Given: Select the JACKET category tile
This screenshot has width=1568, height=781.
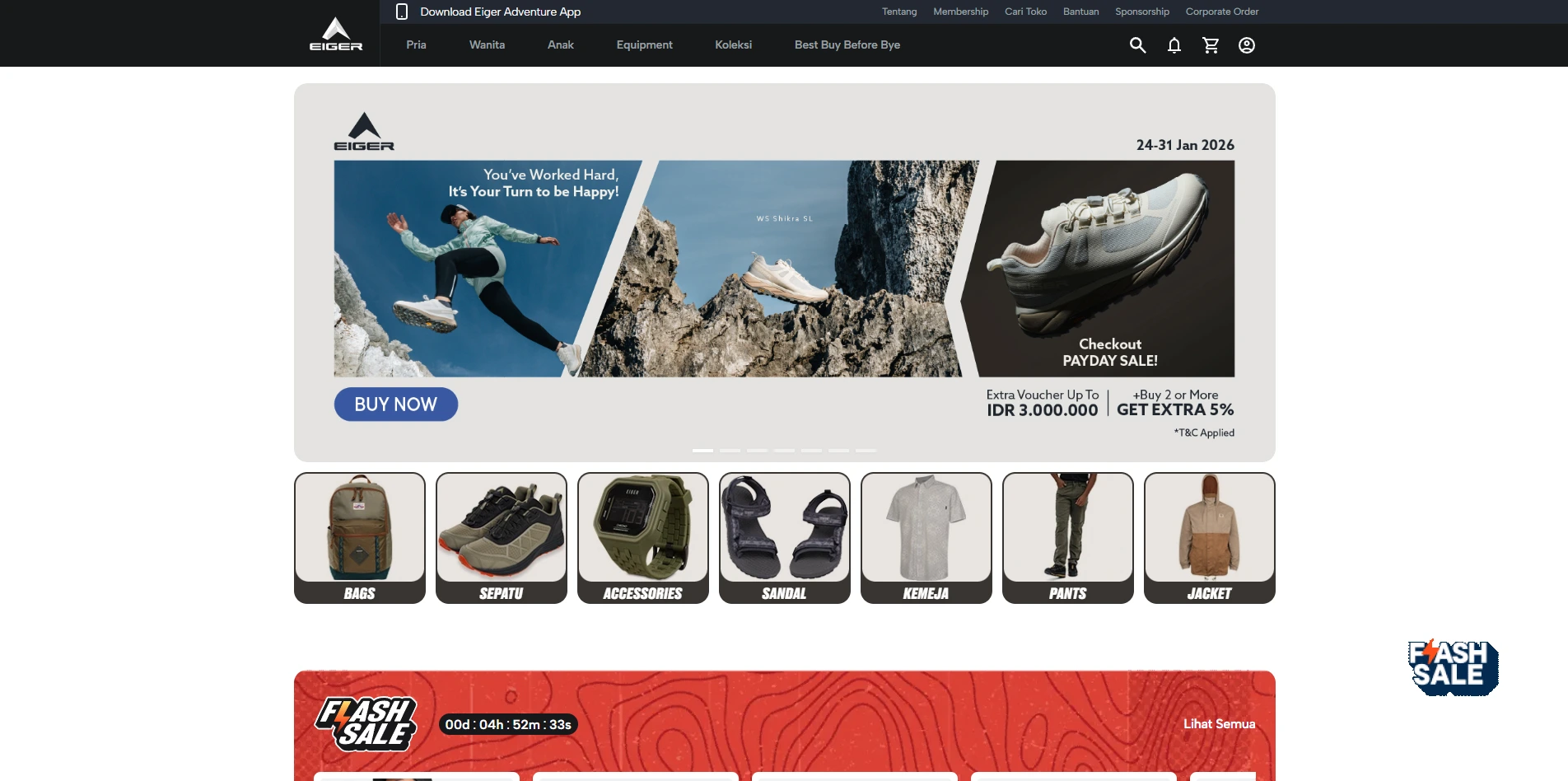Looking at the screenshot, I should [x=1209, y=537].
